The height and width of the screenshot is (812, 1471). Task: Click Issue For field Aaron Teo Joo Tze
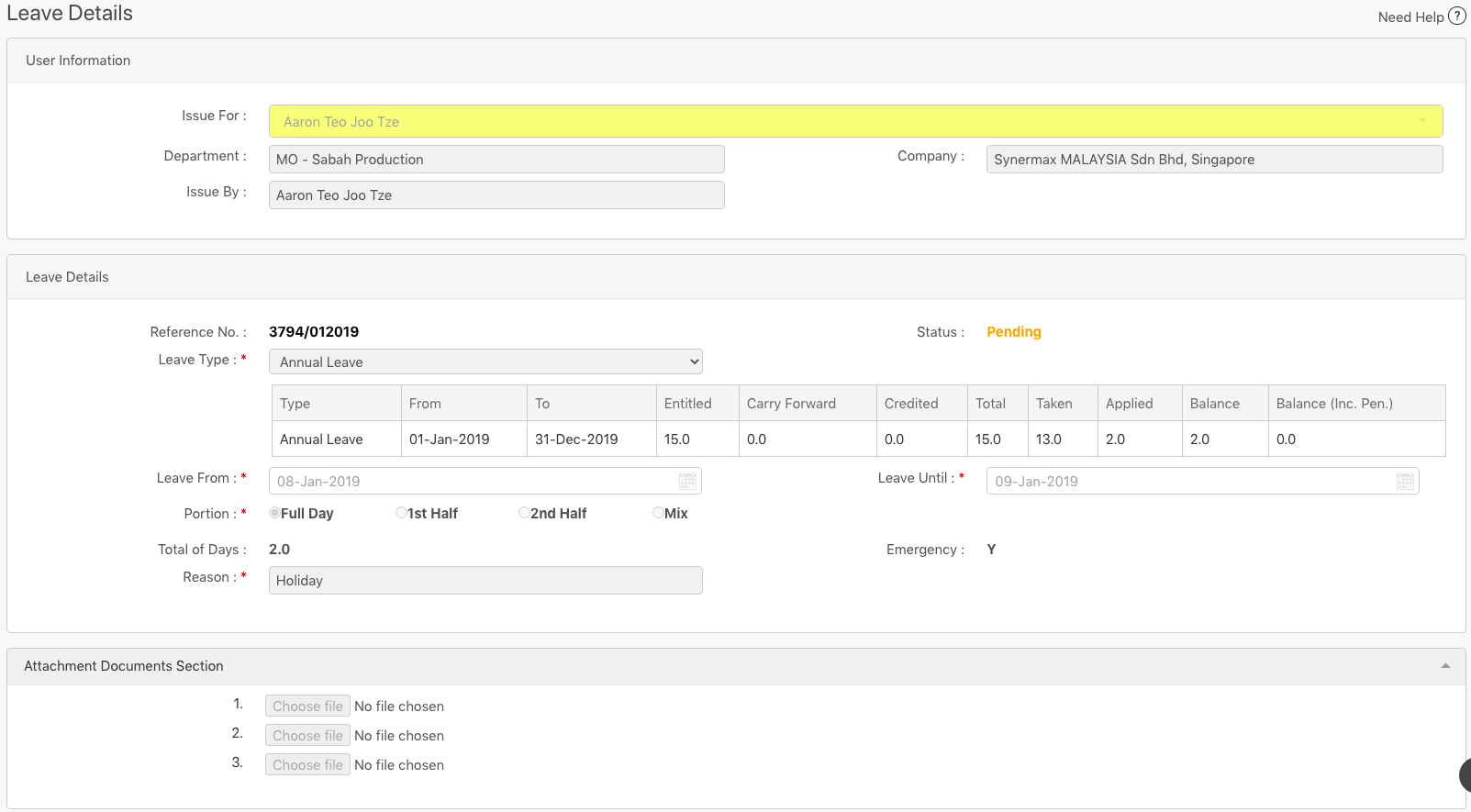click(x=855, y=121)
